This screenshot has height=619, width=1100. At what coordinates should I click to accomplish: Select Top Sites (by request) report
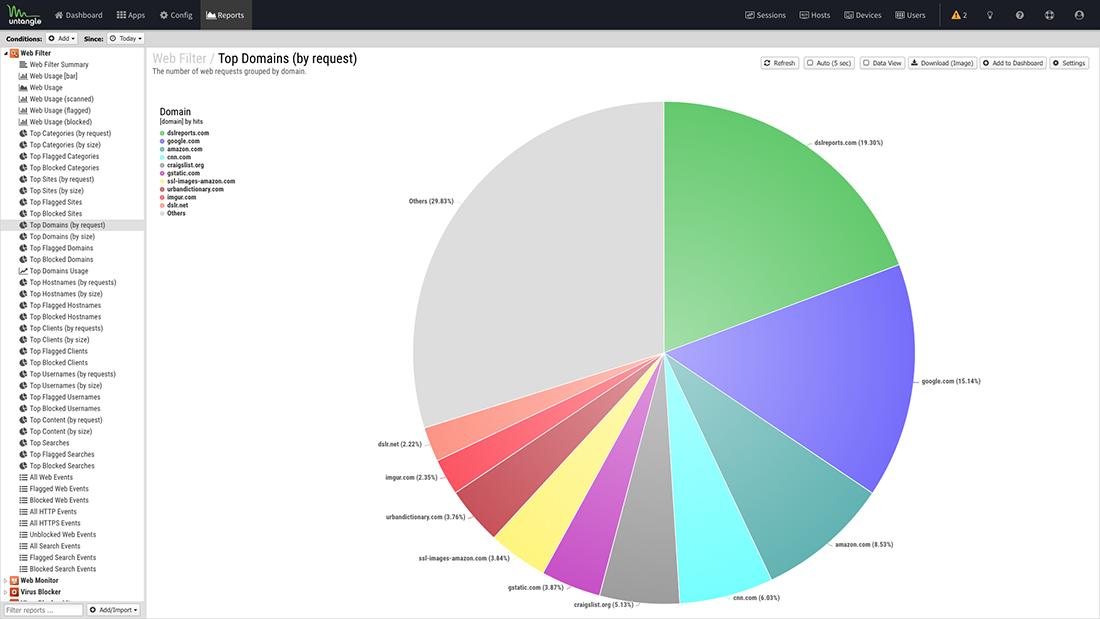(62, 179)
